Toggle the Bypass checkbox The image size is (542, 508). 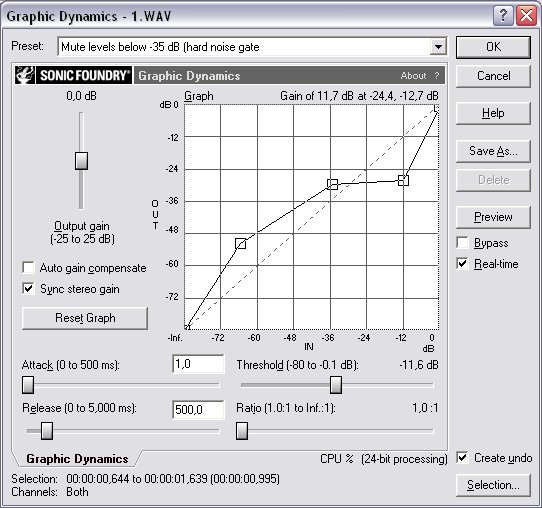[x=462, y=243]
